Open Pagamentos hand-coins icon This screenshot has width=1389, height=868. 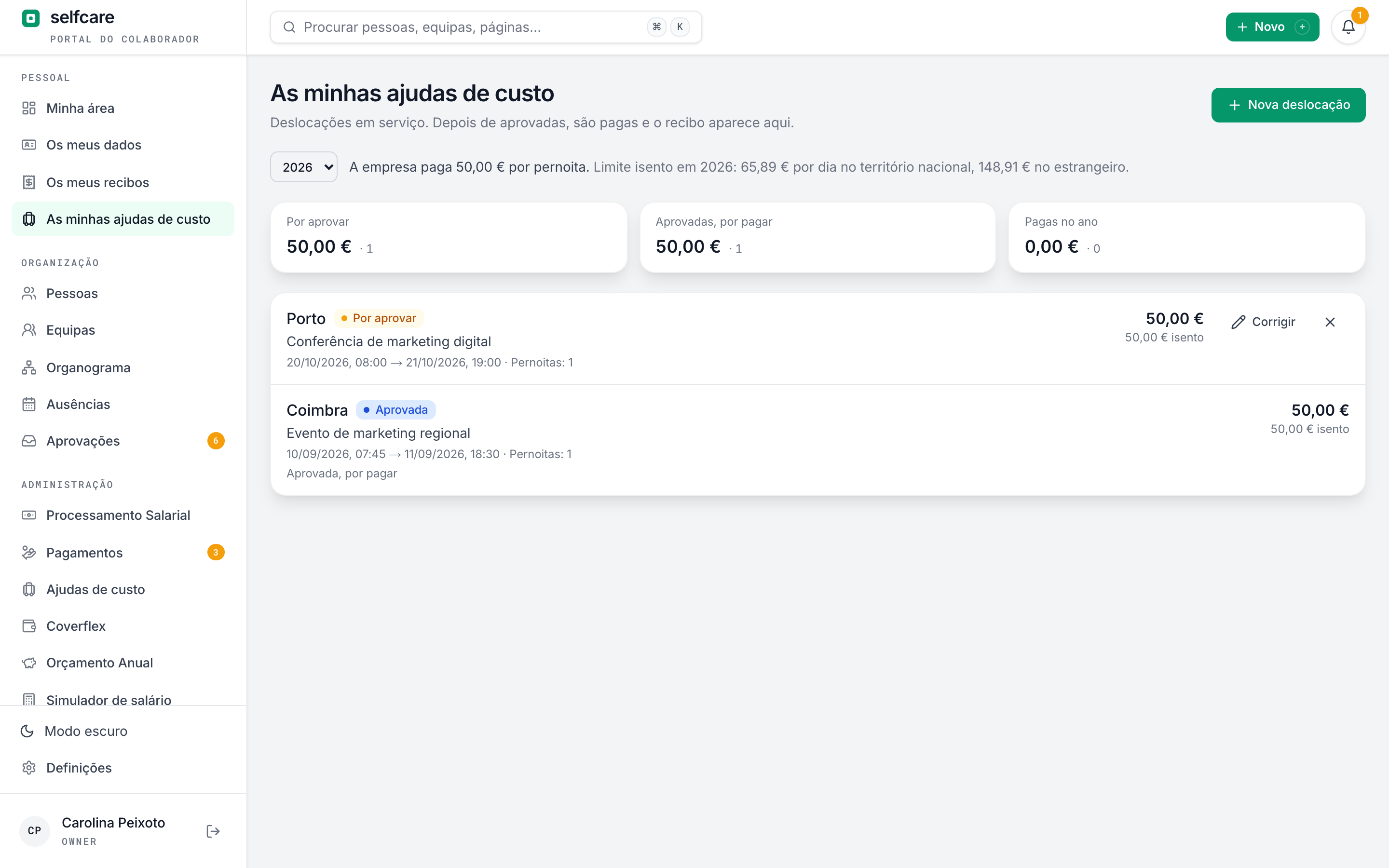[29, 552]
